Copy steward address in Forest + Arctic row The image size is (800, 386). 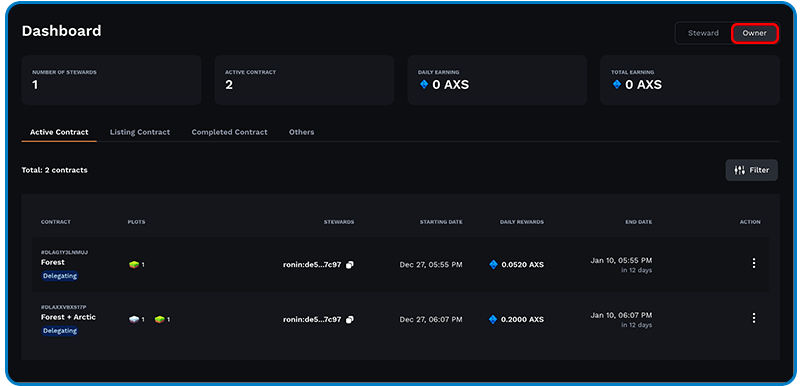pyautogui.click(x=349, y=320)
